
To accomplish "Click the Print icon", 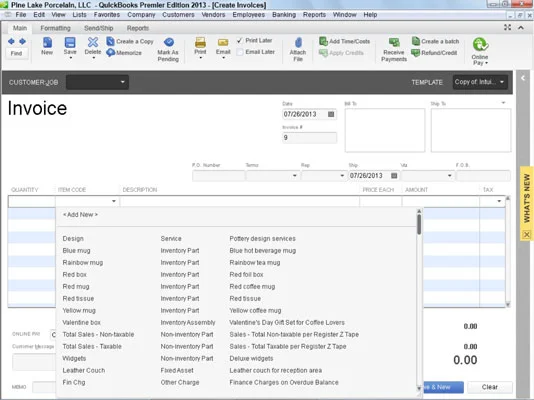I will (x=200, y=42).
